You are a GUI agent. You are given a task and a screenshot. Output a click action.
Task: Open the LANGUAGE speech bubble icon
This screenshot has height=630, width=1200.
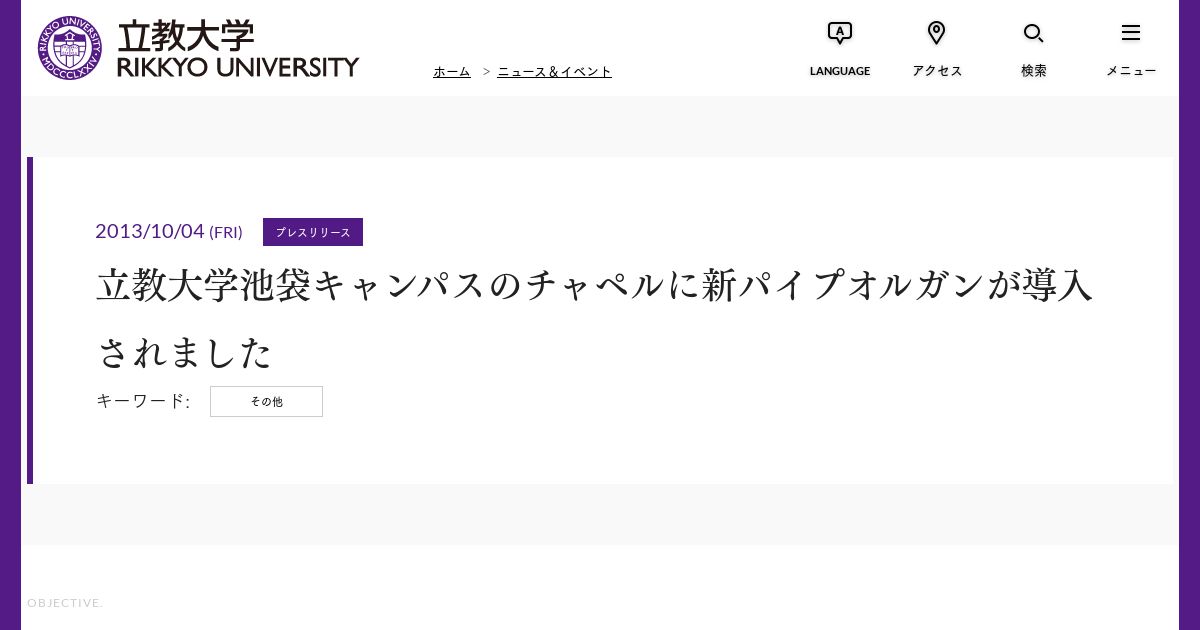(840, 33)
